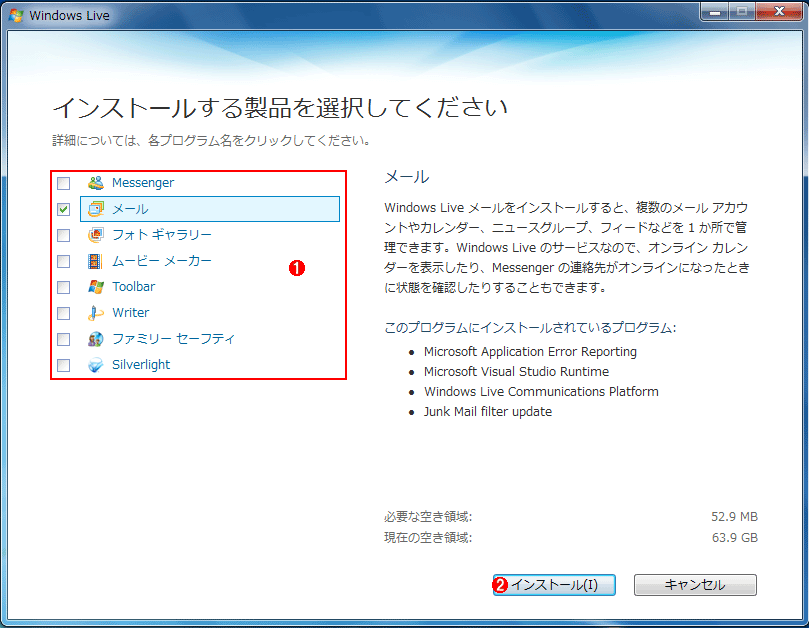This screenshot has height=628, width=809.
Task: Click the '63.9 GB' free space value
Action: (735, 538)
